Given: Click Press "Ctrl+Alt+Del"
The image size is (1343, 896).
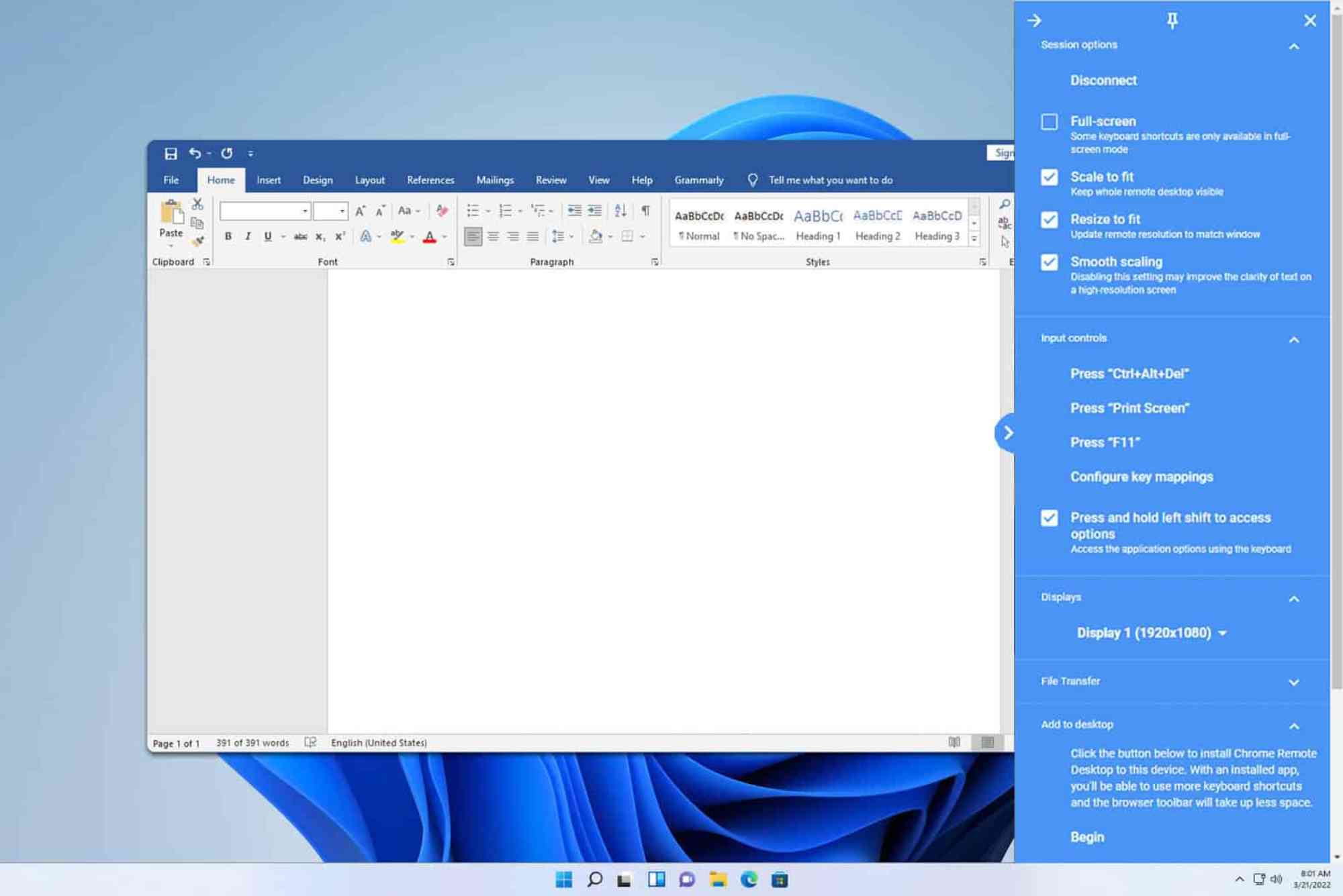Looking at the screenshot, I should [1129, 374].
